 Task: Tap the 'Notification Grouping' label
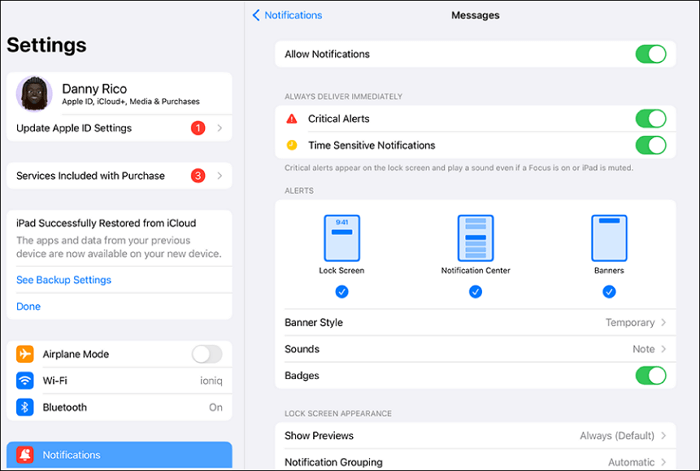[333, 462]
